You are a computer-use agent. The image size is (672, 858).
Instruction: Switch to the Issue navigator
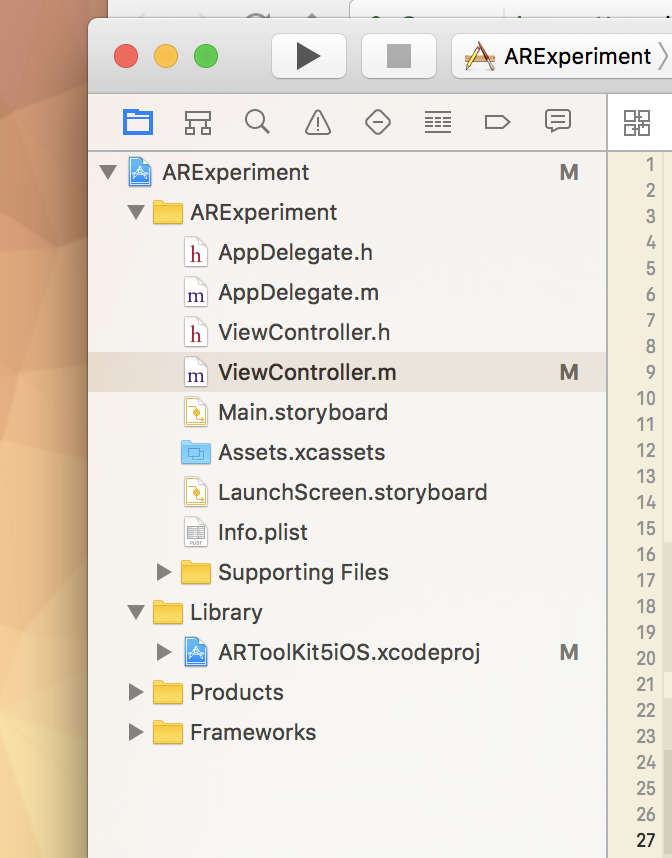click(x=318, y=123)
